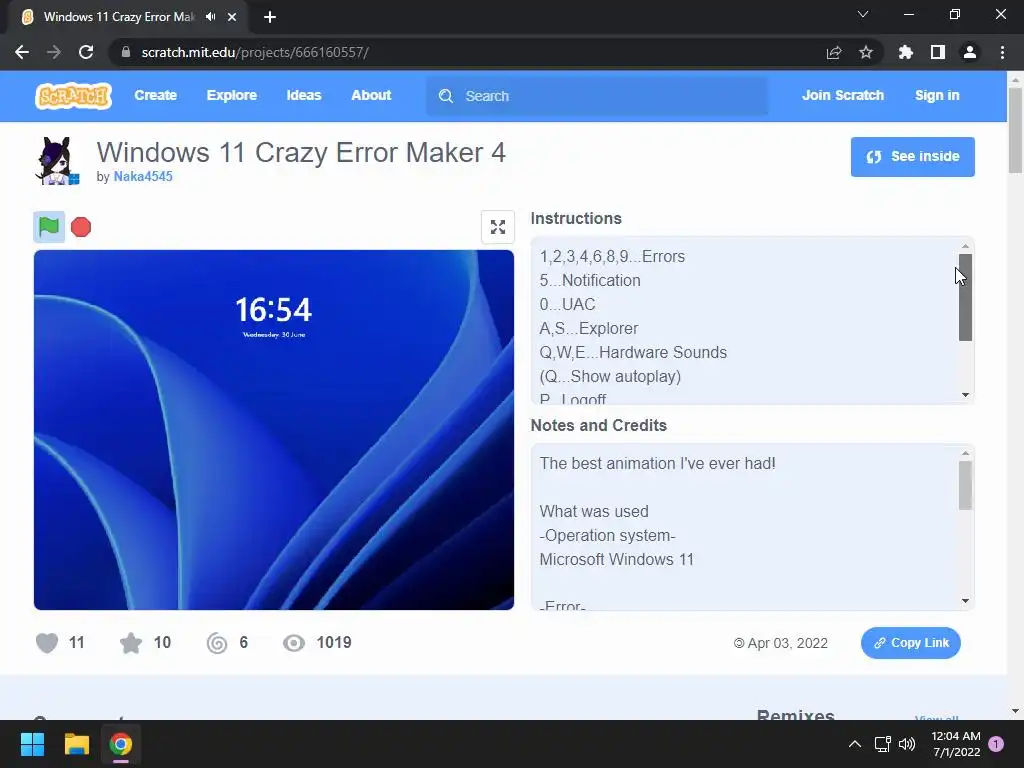Screen dimensions: 1024x768
Task: Open the Ideas menu item
Action: point(304,95)
